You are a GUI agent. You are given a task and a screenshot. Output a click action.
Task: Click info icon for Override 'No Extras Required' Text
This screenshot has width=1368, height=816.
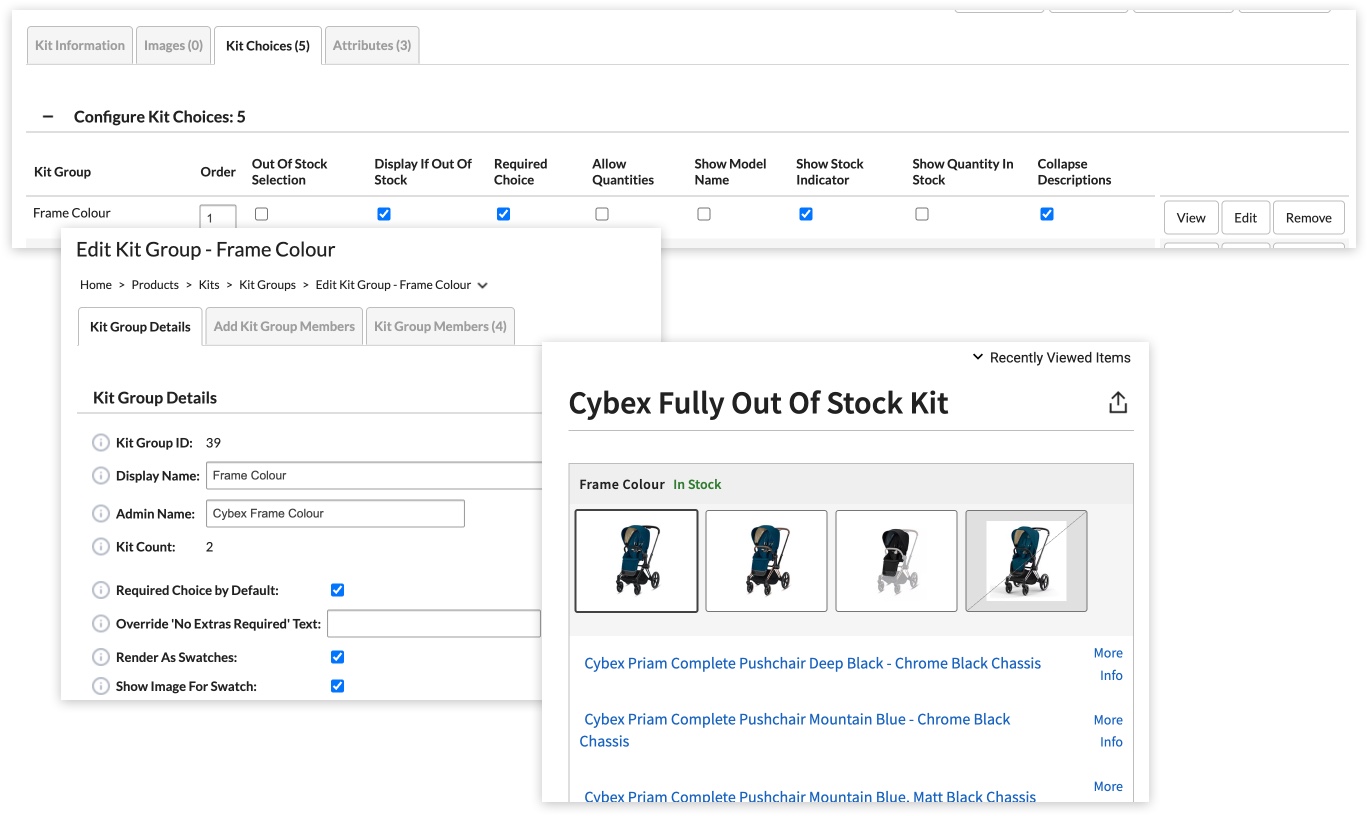tap(101, 623)
